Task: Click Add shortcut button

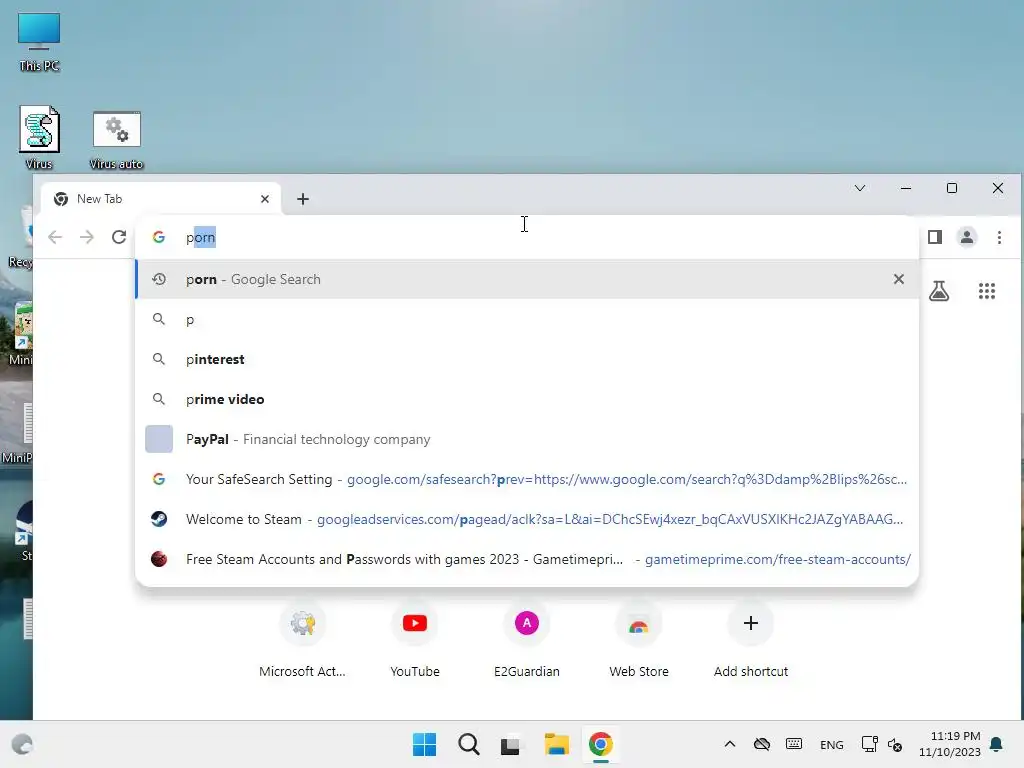Action: pos(750,640)
